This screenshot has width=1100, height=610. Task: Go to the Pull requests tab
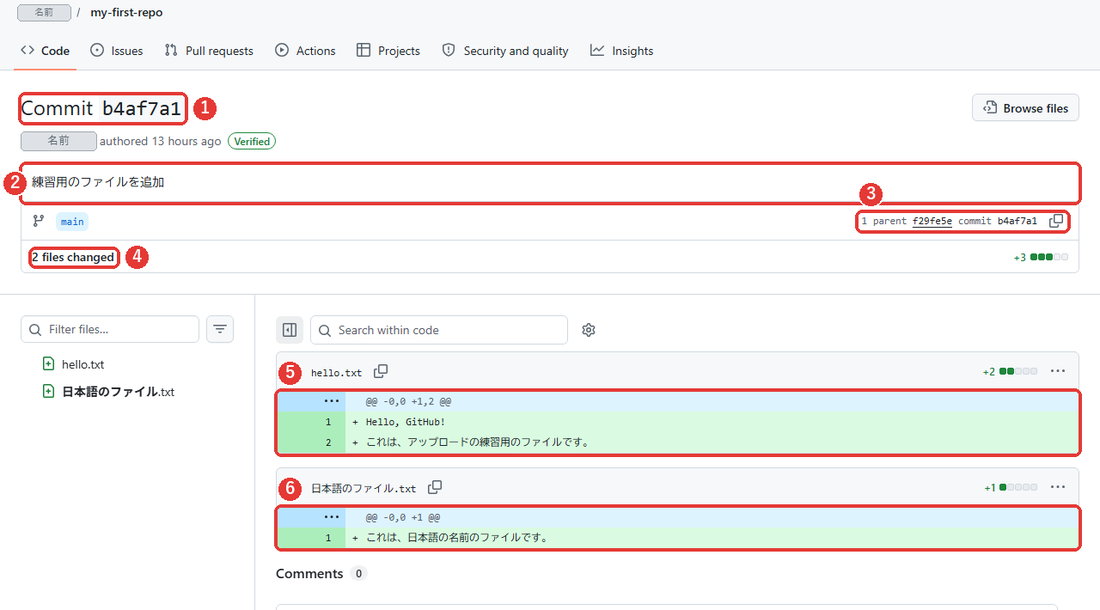[208, 50]
